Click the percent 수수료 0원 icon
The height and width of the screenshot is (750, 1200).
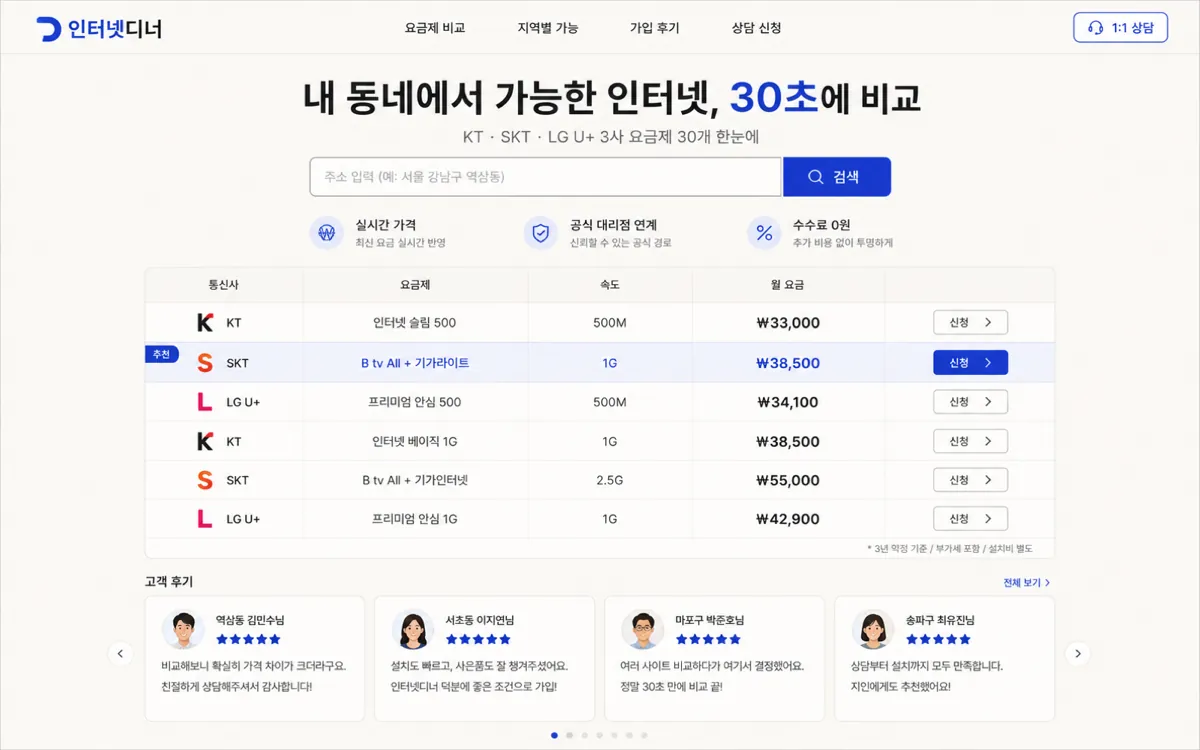point(764,233)
